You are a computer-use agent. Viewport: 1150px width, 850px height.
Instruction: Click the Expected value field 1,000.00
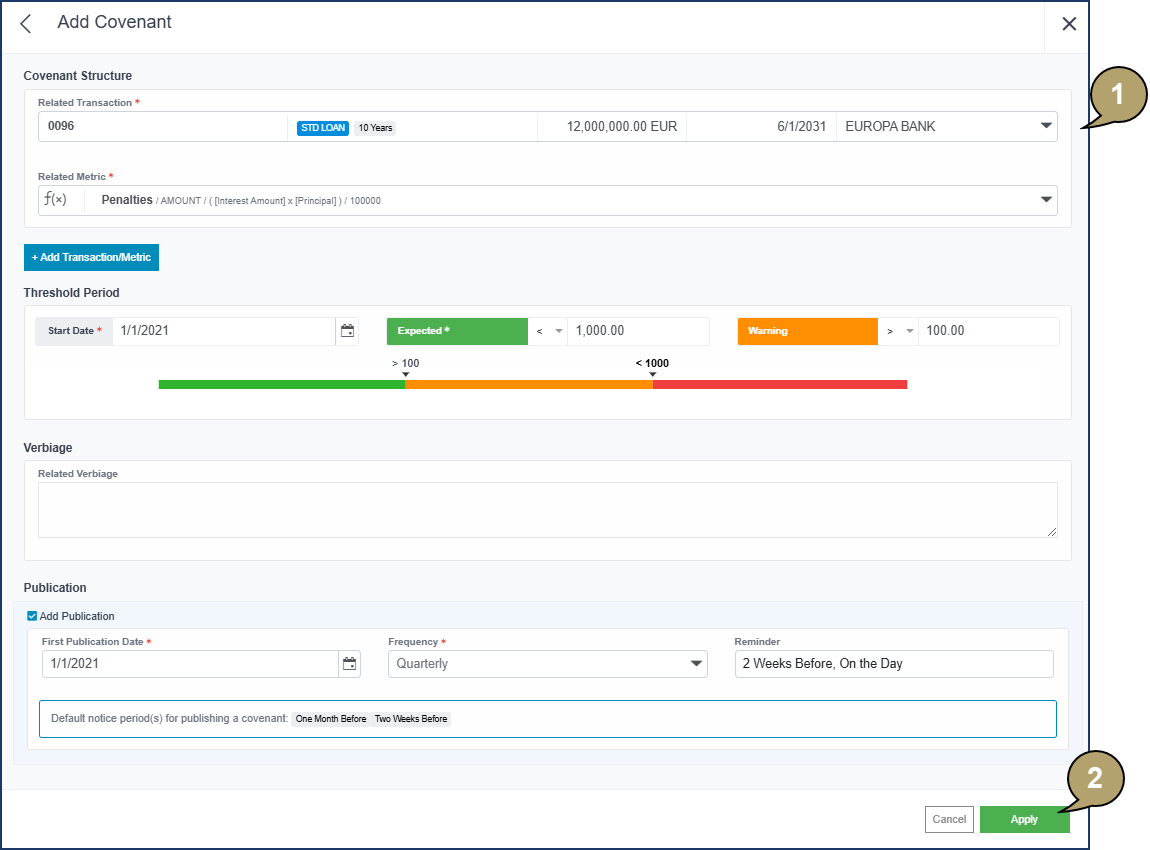[637, 331]
